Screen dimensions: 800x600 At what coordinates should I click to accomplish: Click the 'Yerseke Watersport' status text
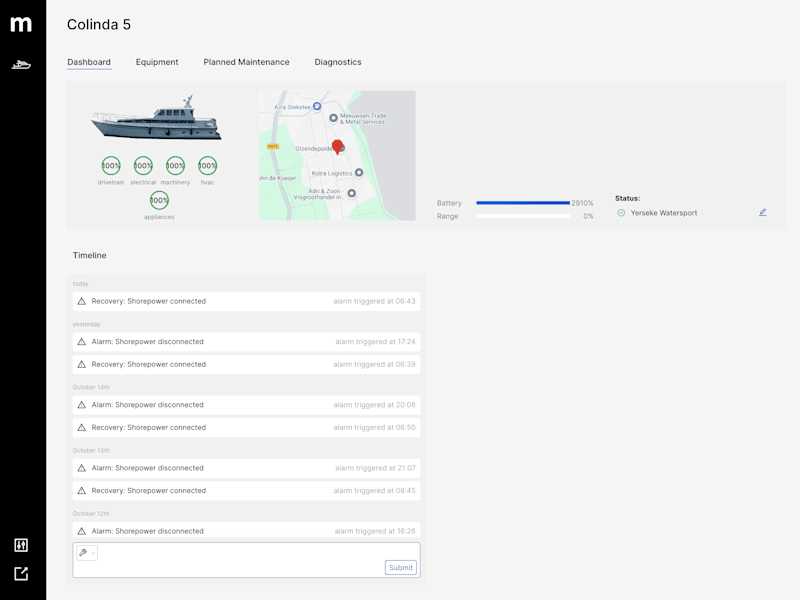coord(664,213)
